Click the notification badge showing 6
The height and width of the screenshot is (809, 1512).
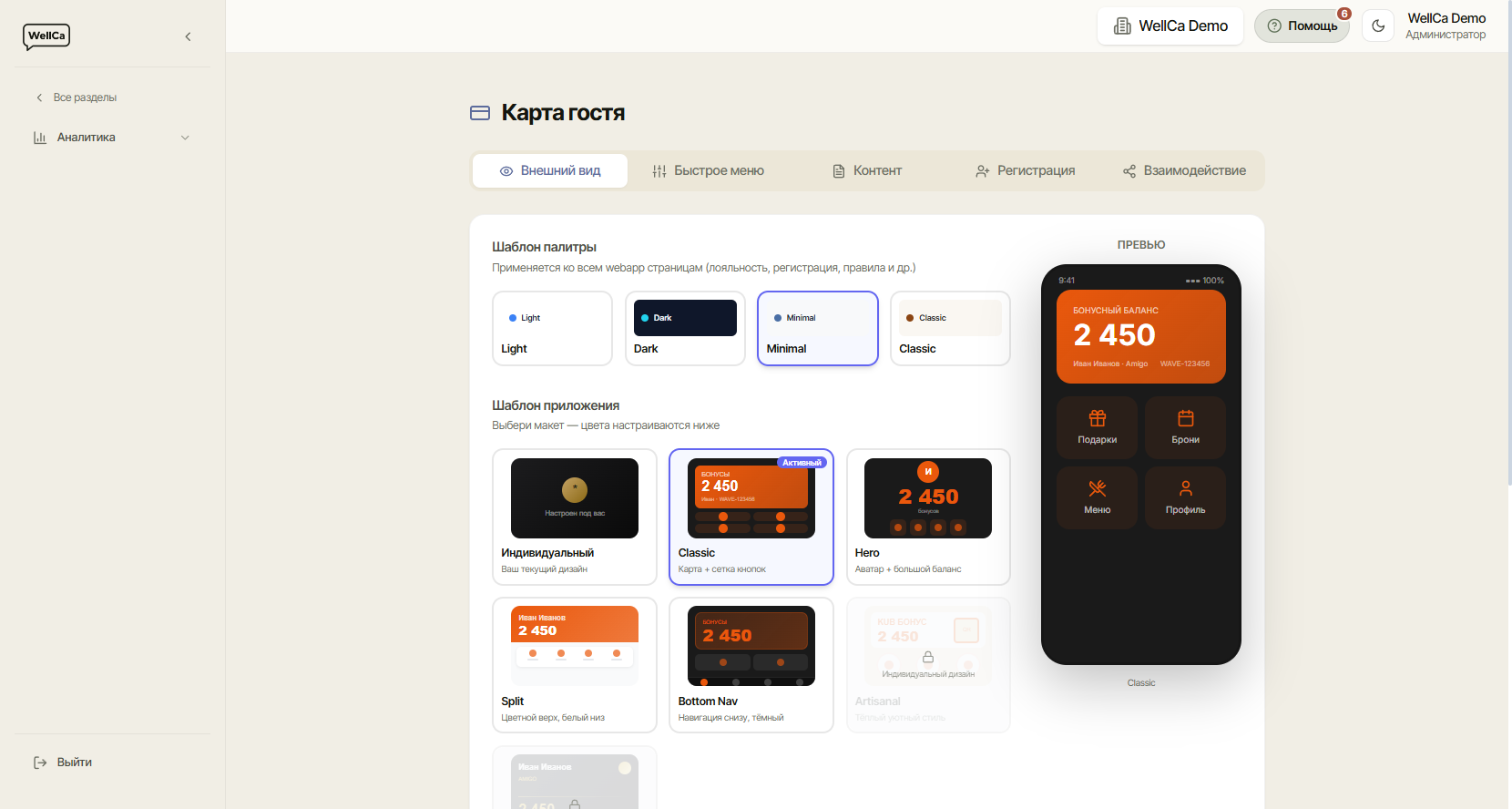pyautogui.click(x=1344, y=14)
